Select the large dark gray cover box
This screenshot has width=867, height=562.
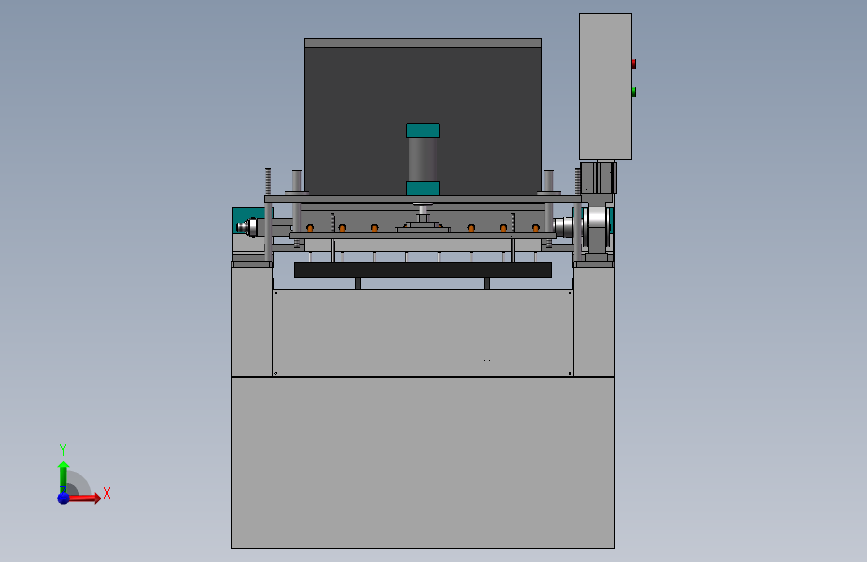coord(422,121)
